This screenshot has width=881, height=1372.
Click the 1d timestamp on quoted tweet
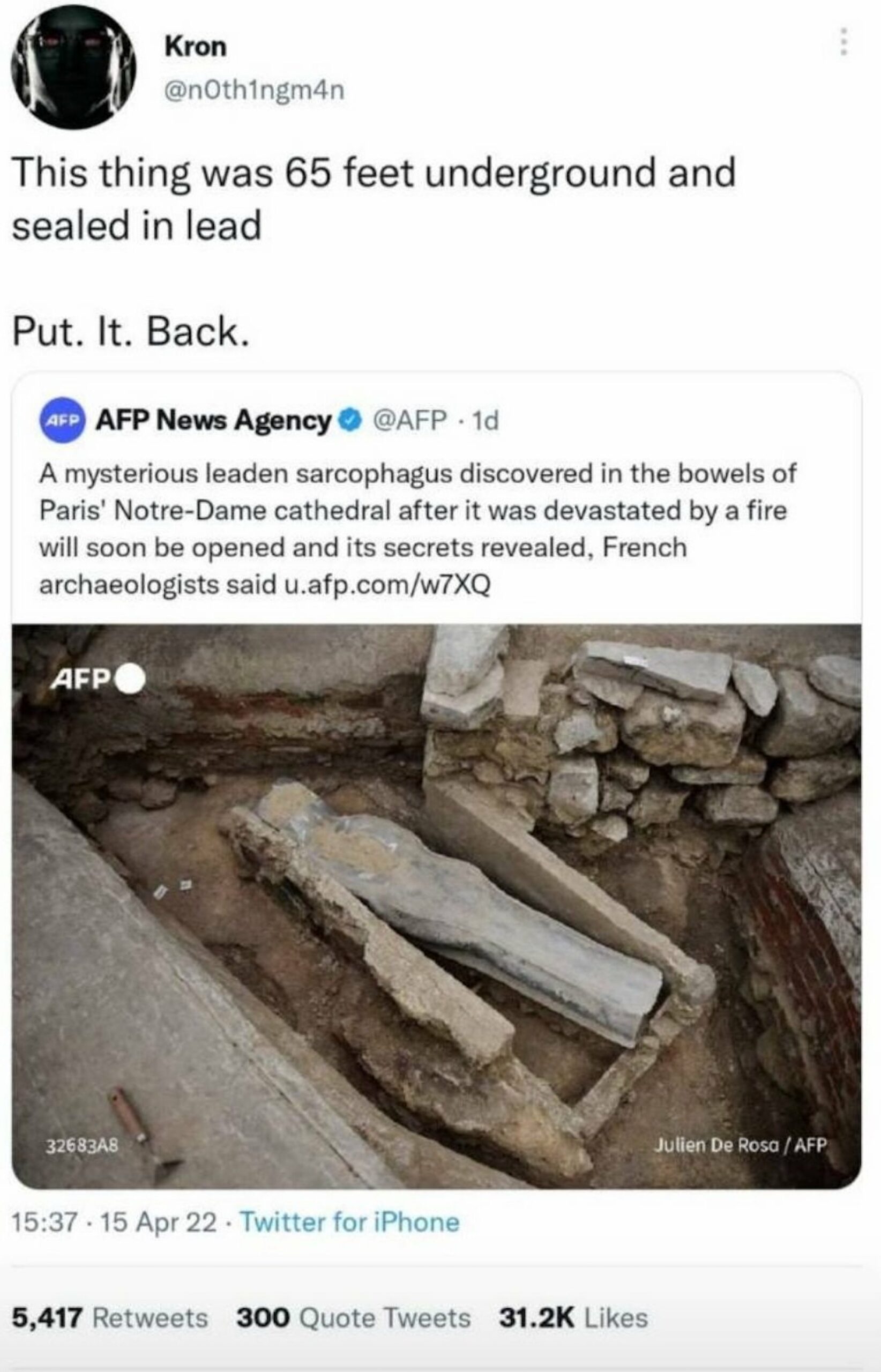(487, 421)
